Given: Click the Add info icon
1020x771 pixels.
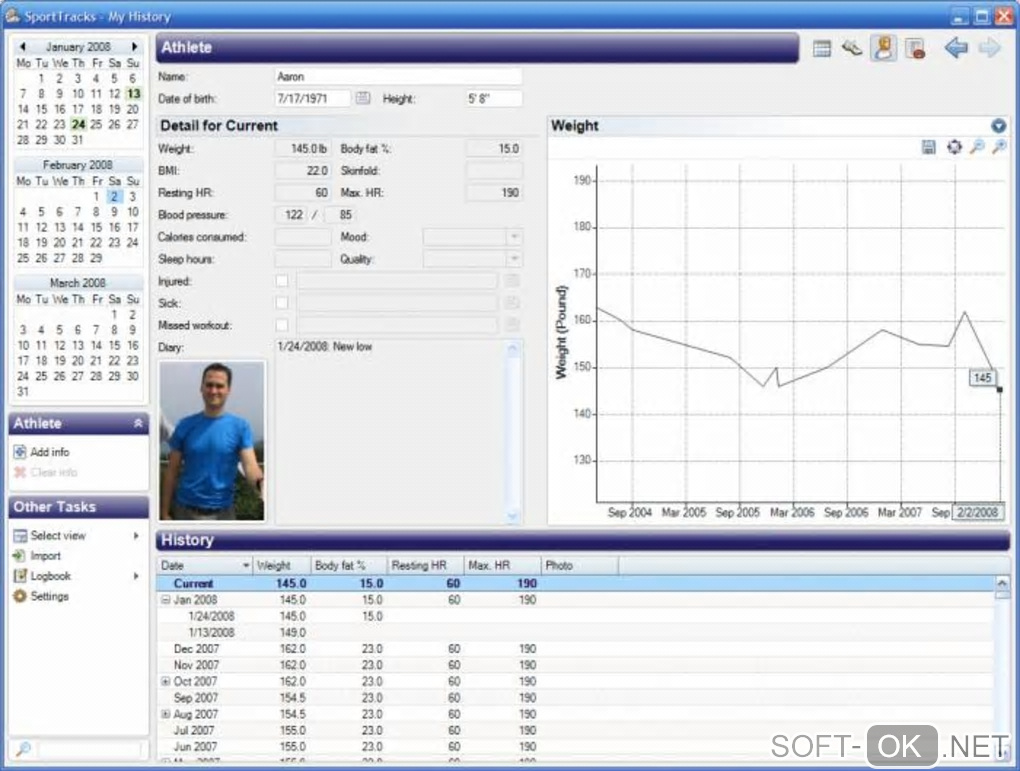Looking at the screenshot, I should point(20,452).
